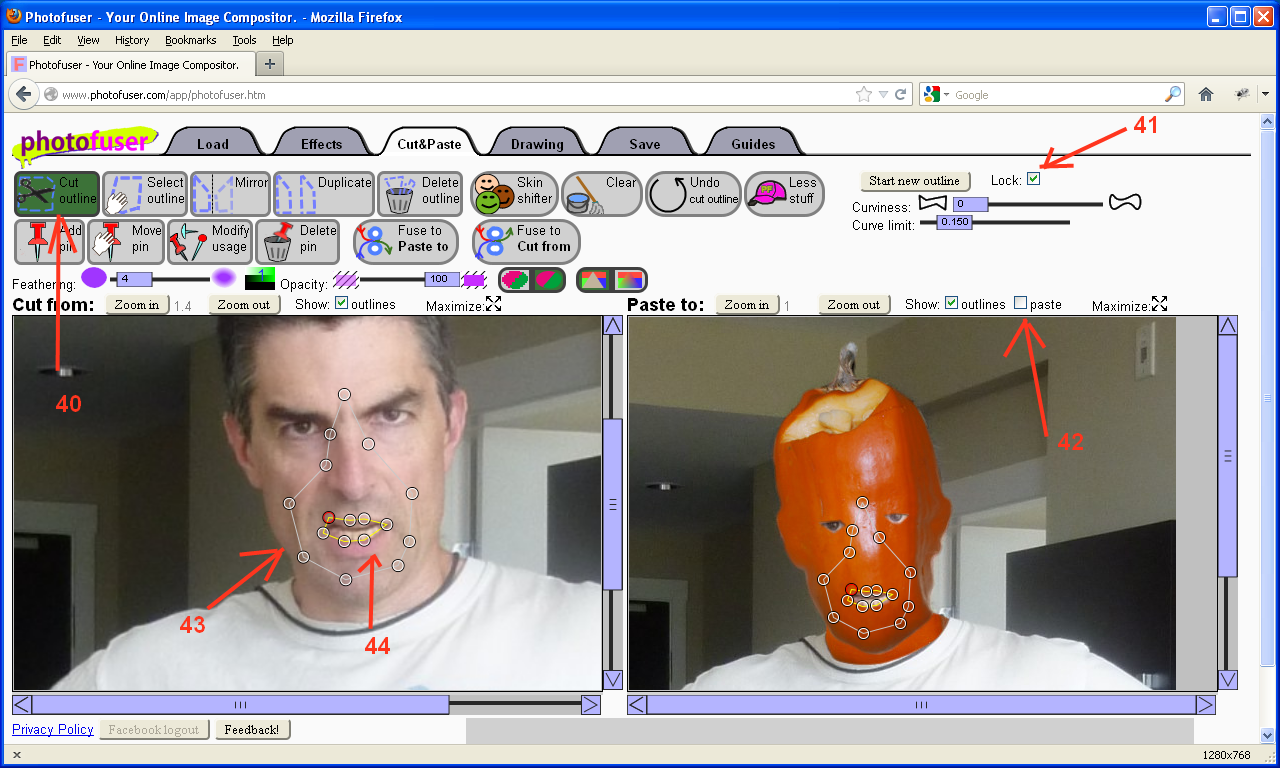Click Fuse to Paste to
Viewport: 1280px width, 768px height.
pyautogui.click(x=406, y=242)
